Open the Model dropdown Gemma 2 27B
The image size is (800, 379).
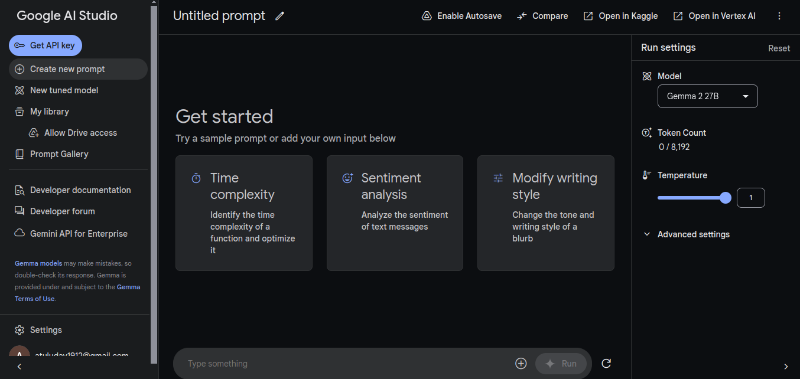(707, 96)
